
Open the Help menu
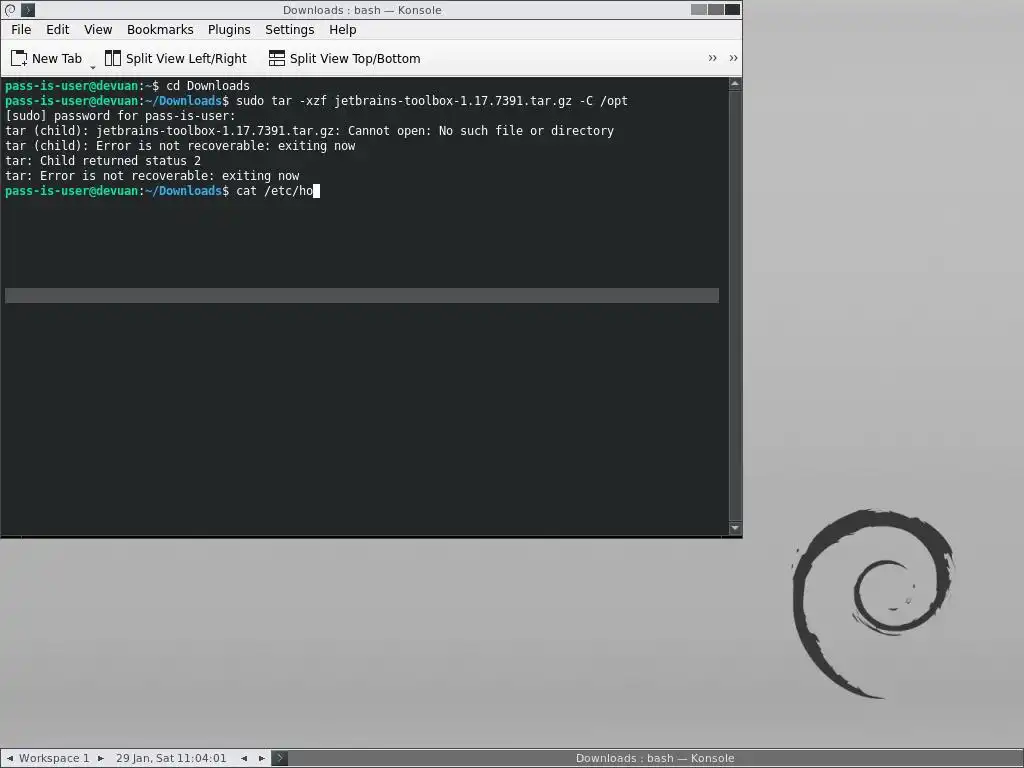(x=342, y=29)
